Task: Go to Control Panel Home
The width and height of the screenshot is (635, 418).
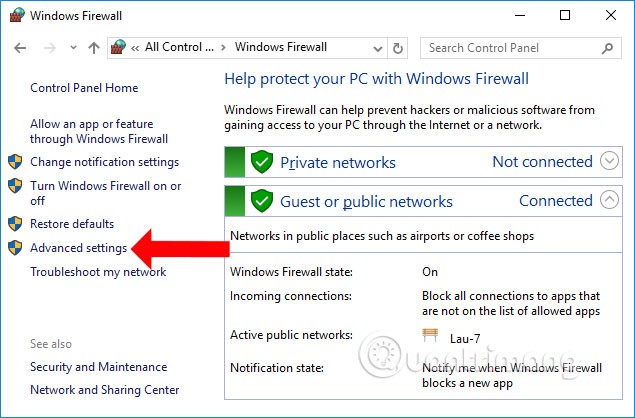Action: pyautogui.click(x=84, y=88)
